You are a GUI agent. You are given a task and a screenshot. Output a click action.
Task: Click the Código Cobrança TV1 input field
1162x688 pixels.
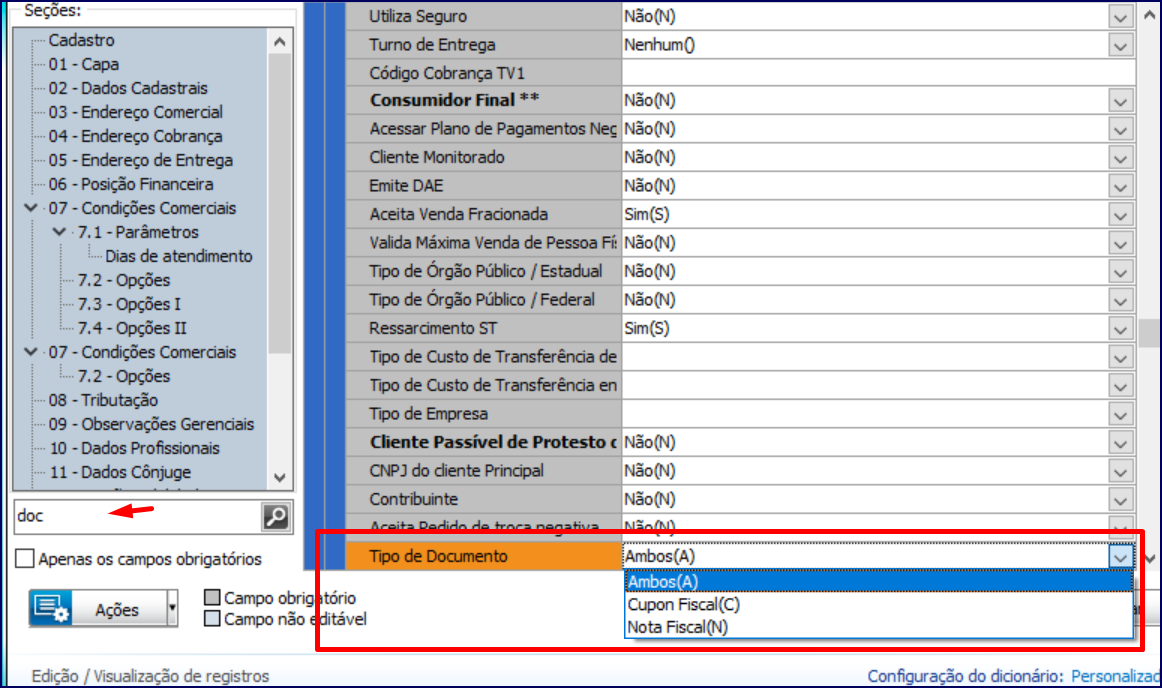(878, 73)
